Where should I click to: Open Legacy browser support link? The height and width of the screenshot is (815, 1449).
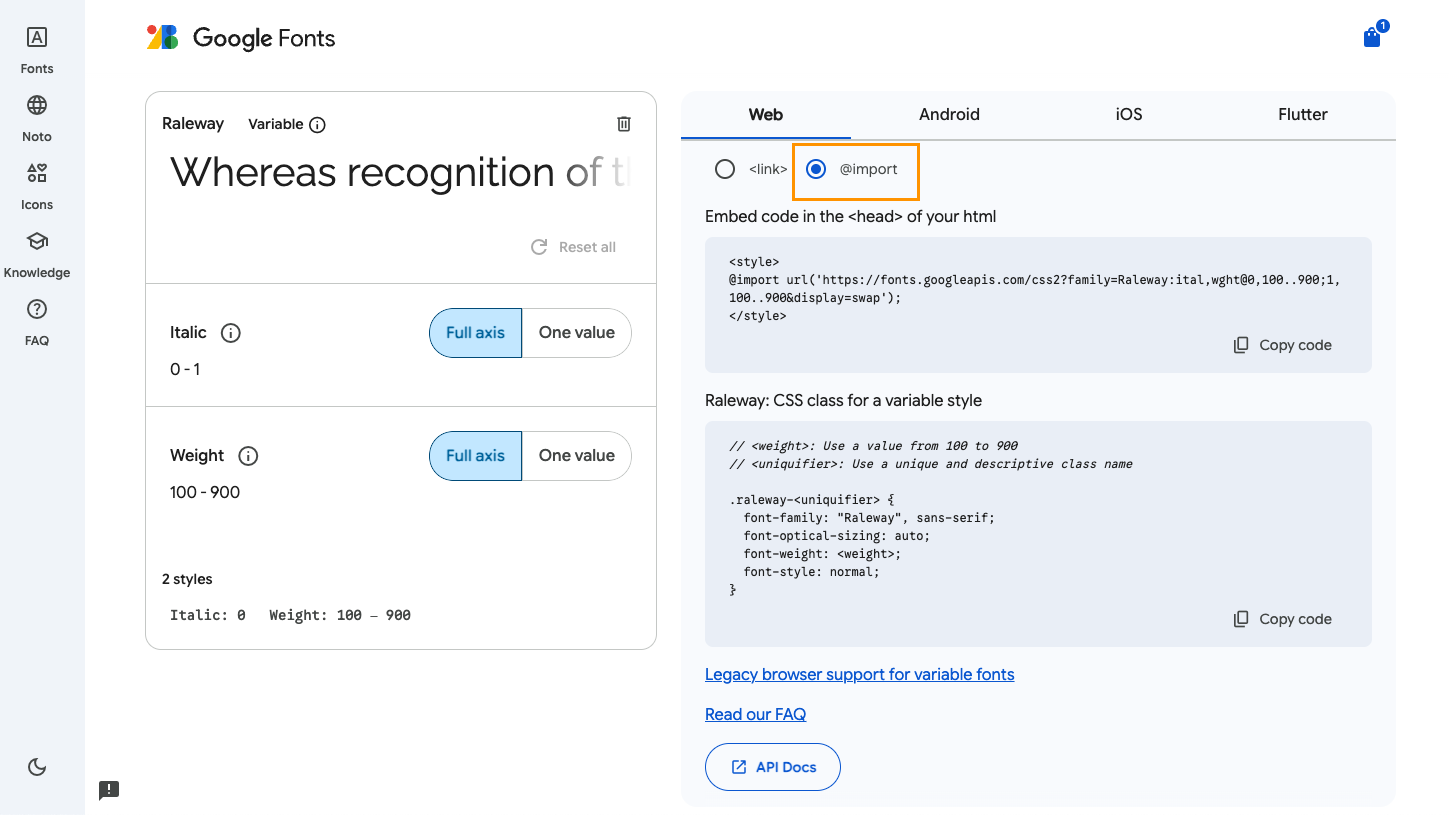860,674
